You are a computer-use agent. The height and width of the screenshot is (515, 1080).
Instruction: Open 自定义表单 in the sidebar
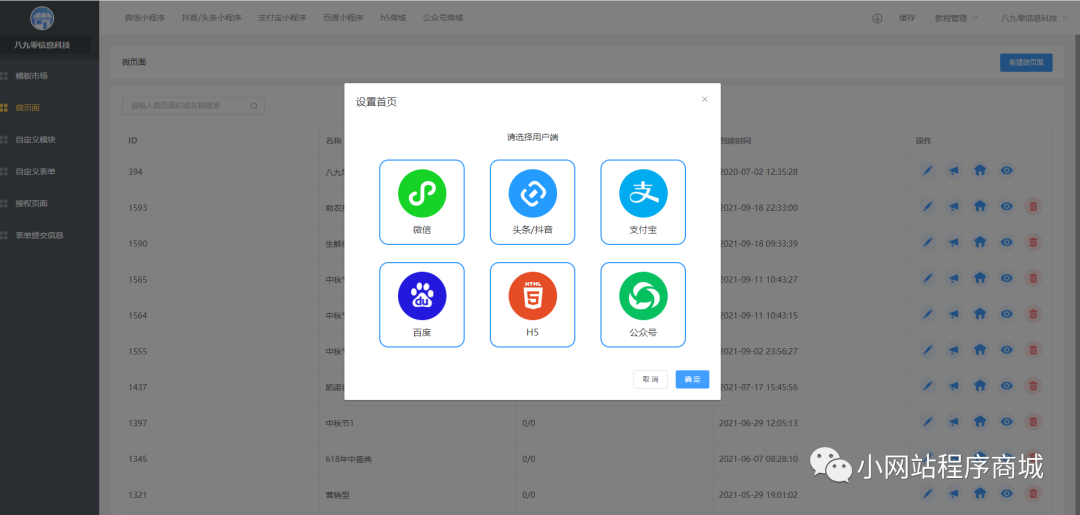(x=35, y=171)
